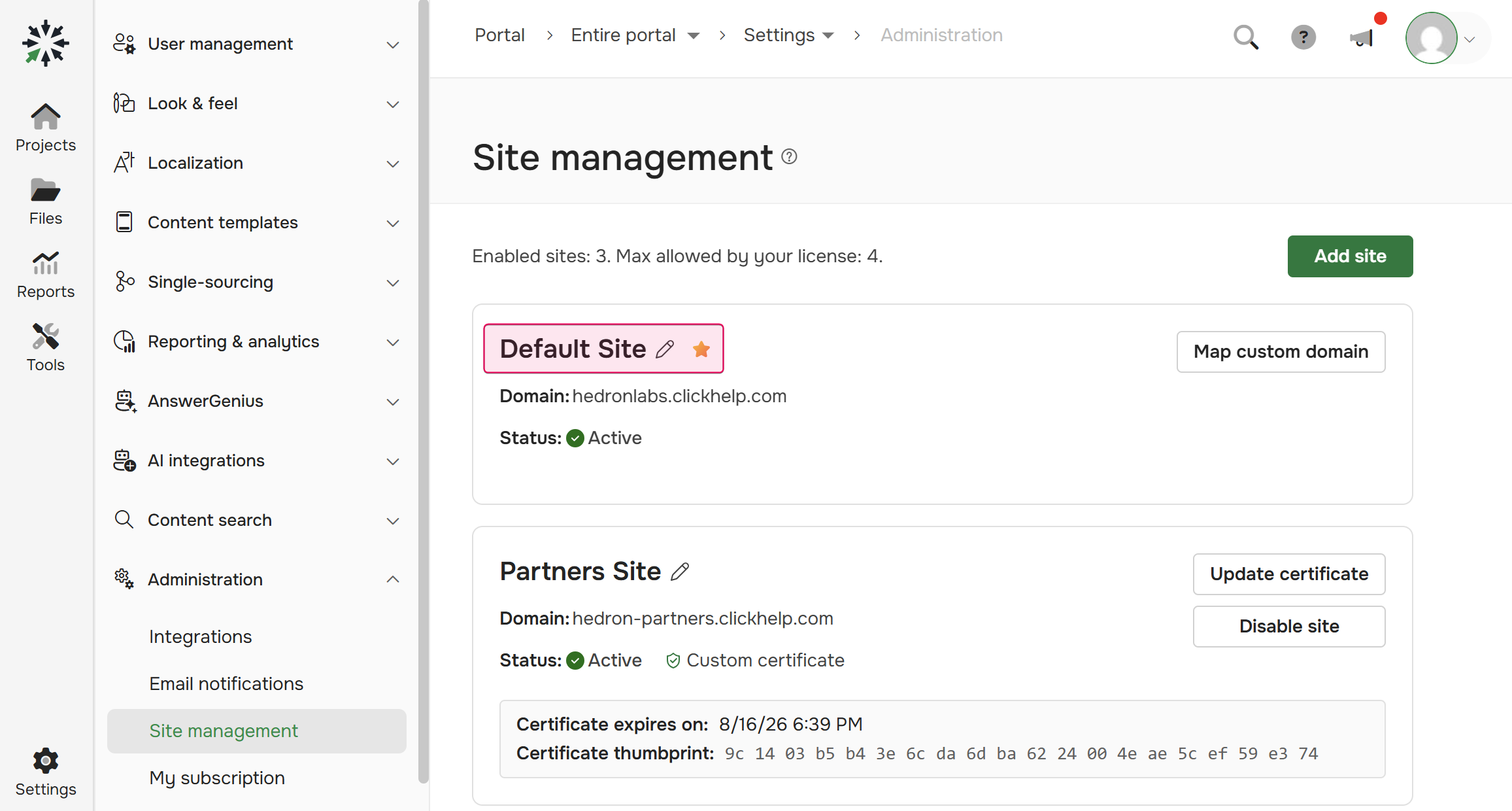Open Settings gear in left rail

point(46,772)
